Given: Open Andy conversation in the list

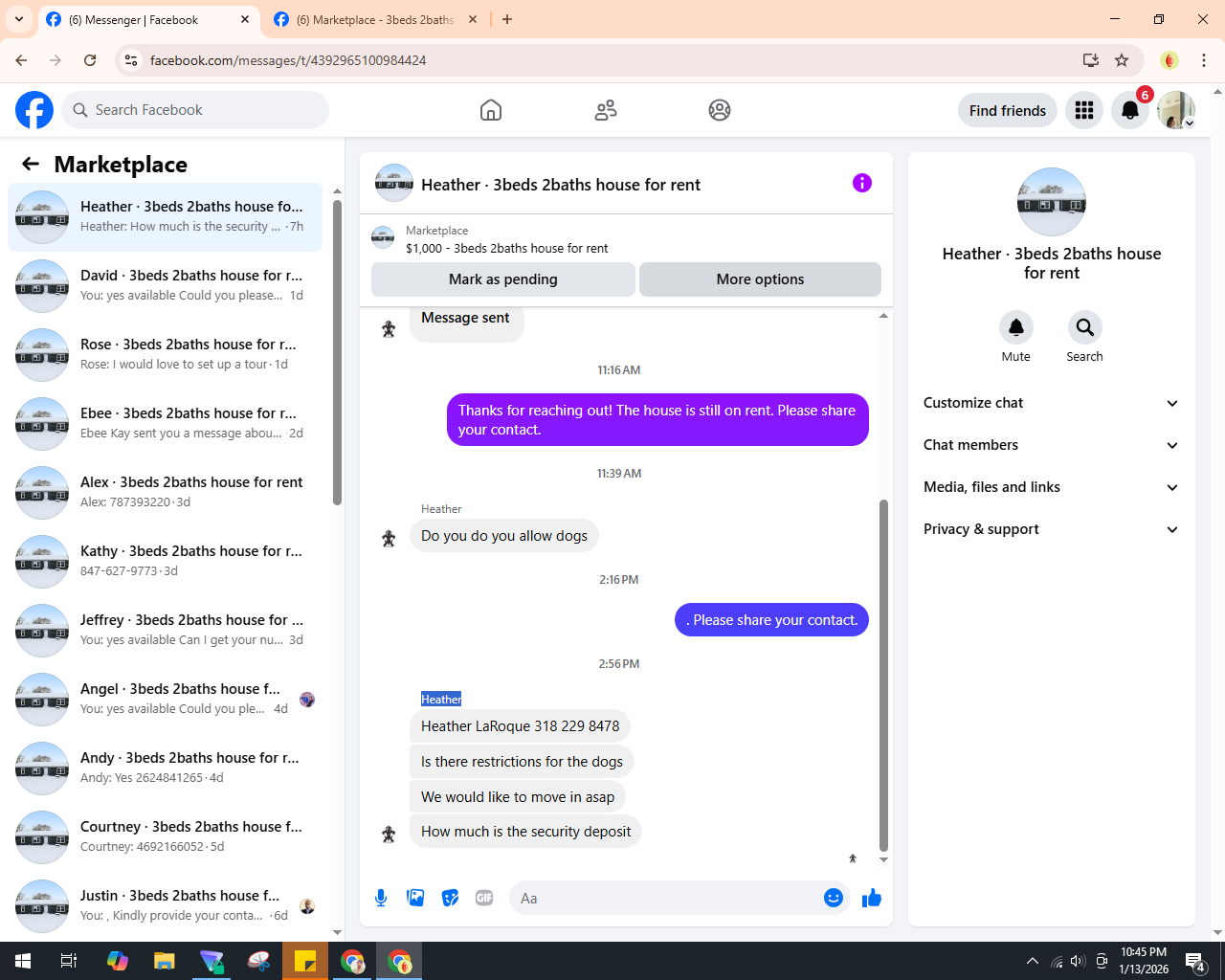Looking at the screenshot, I should click(165, 768).
